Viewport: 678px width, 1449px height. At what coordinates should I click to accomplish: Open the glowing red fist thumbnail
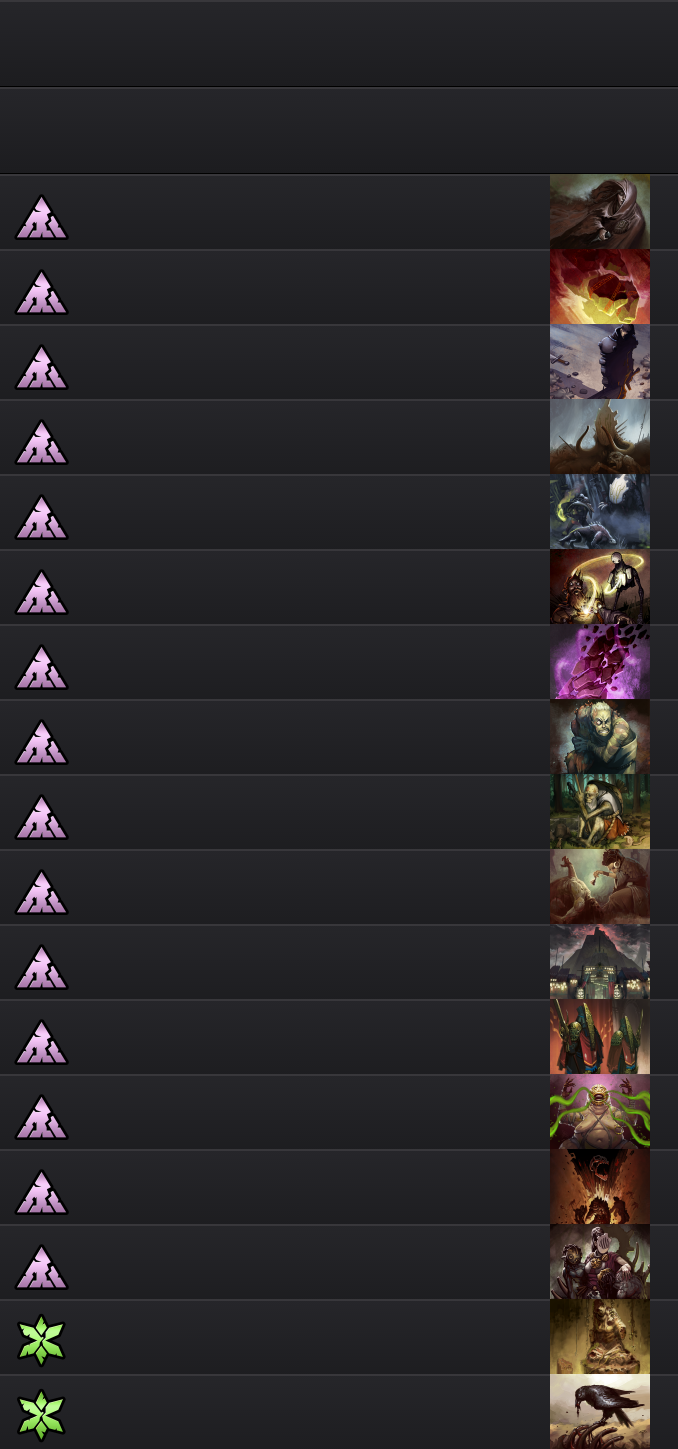[600, 287]
